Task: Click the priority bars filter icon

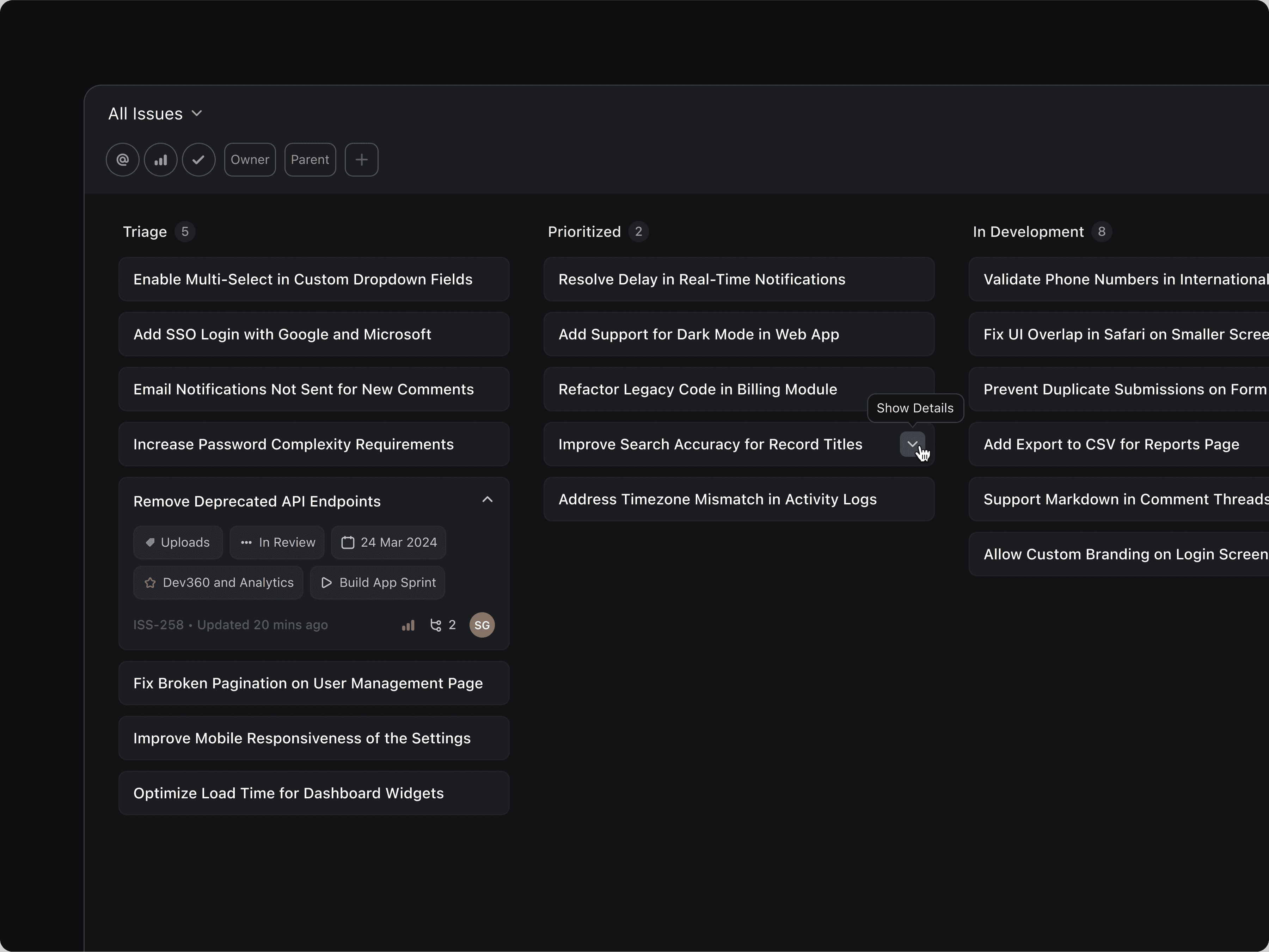Action: (x=161, y=159)
